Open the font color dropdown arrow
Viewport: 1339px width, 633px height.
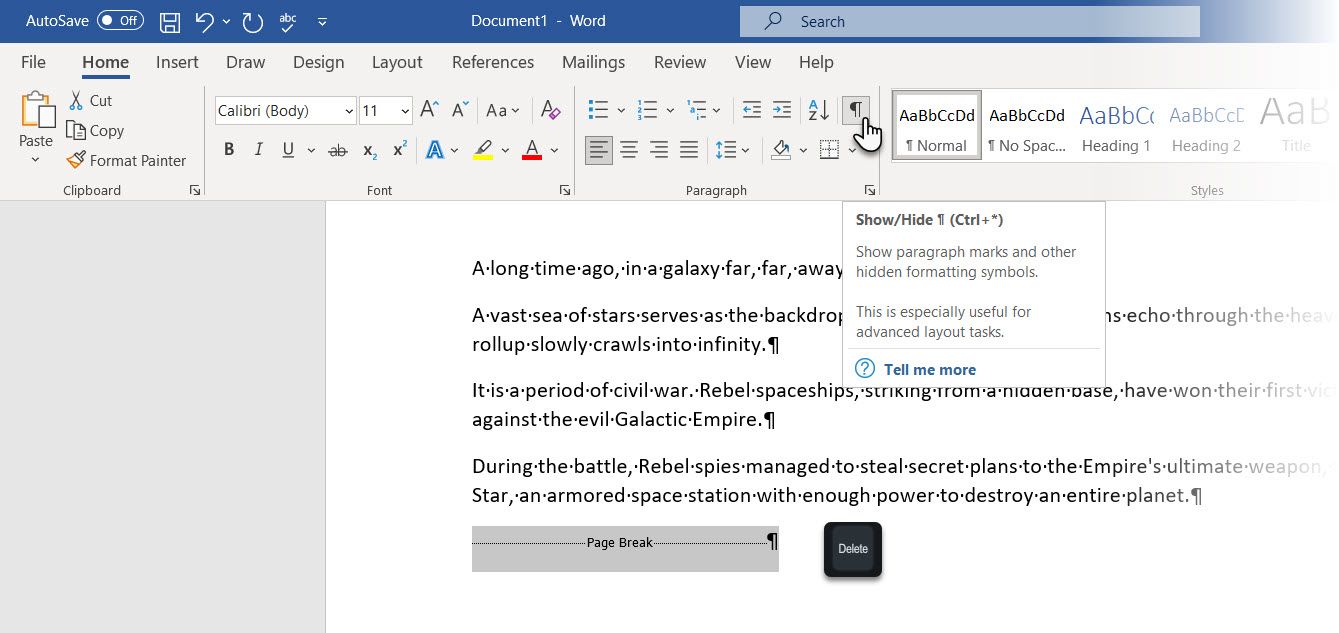tap(554, 151)
